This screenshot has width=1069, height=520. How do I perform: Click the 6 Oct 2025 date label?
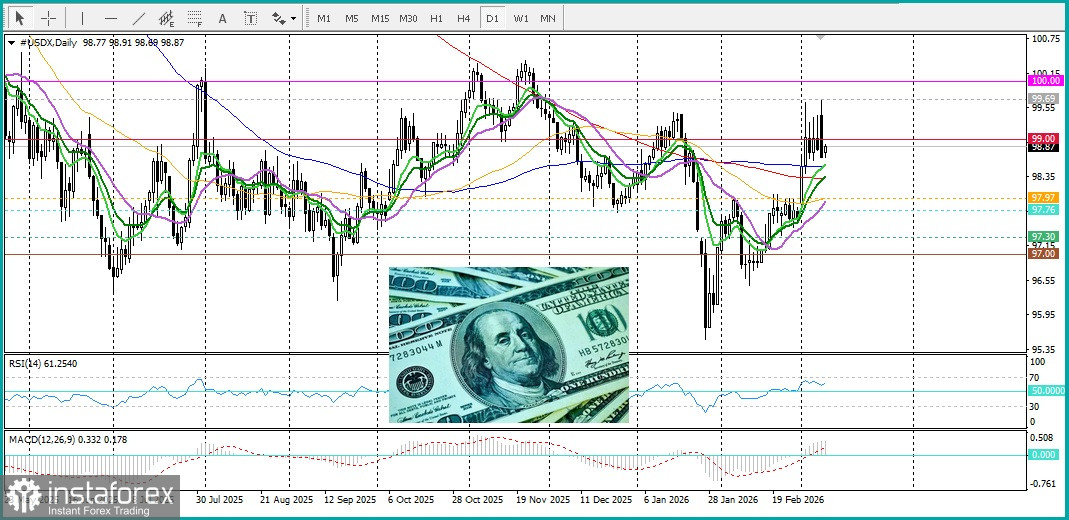pos(410,500)
